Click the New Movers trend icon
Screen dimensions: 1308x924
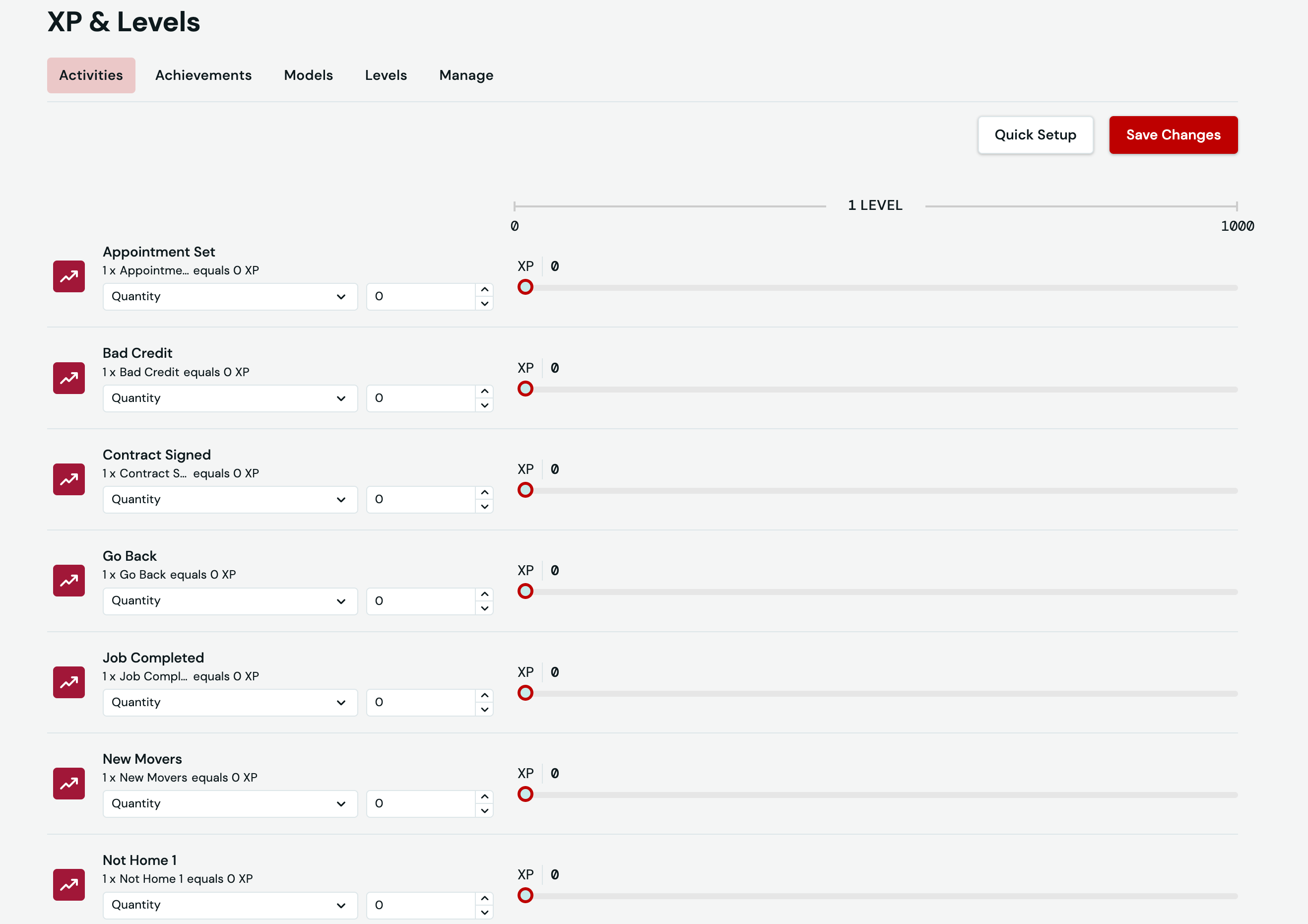(x=69, y=784)
